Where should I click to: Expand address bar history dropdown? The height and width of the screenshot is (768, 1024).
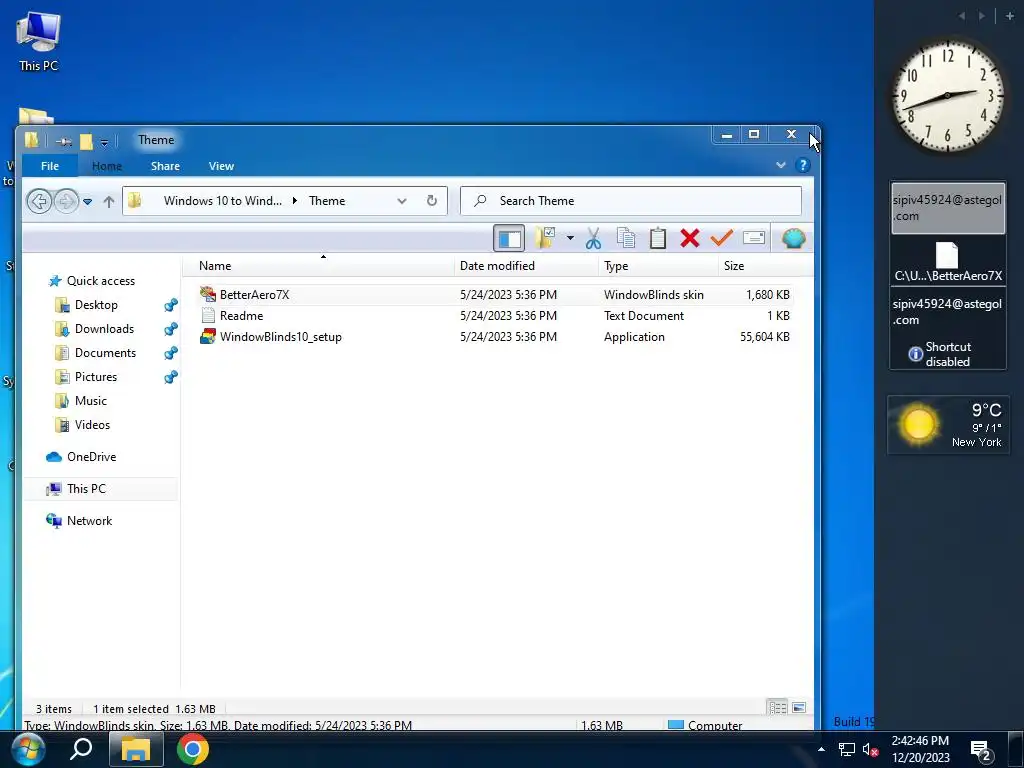pos(402,201)
